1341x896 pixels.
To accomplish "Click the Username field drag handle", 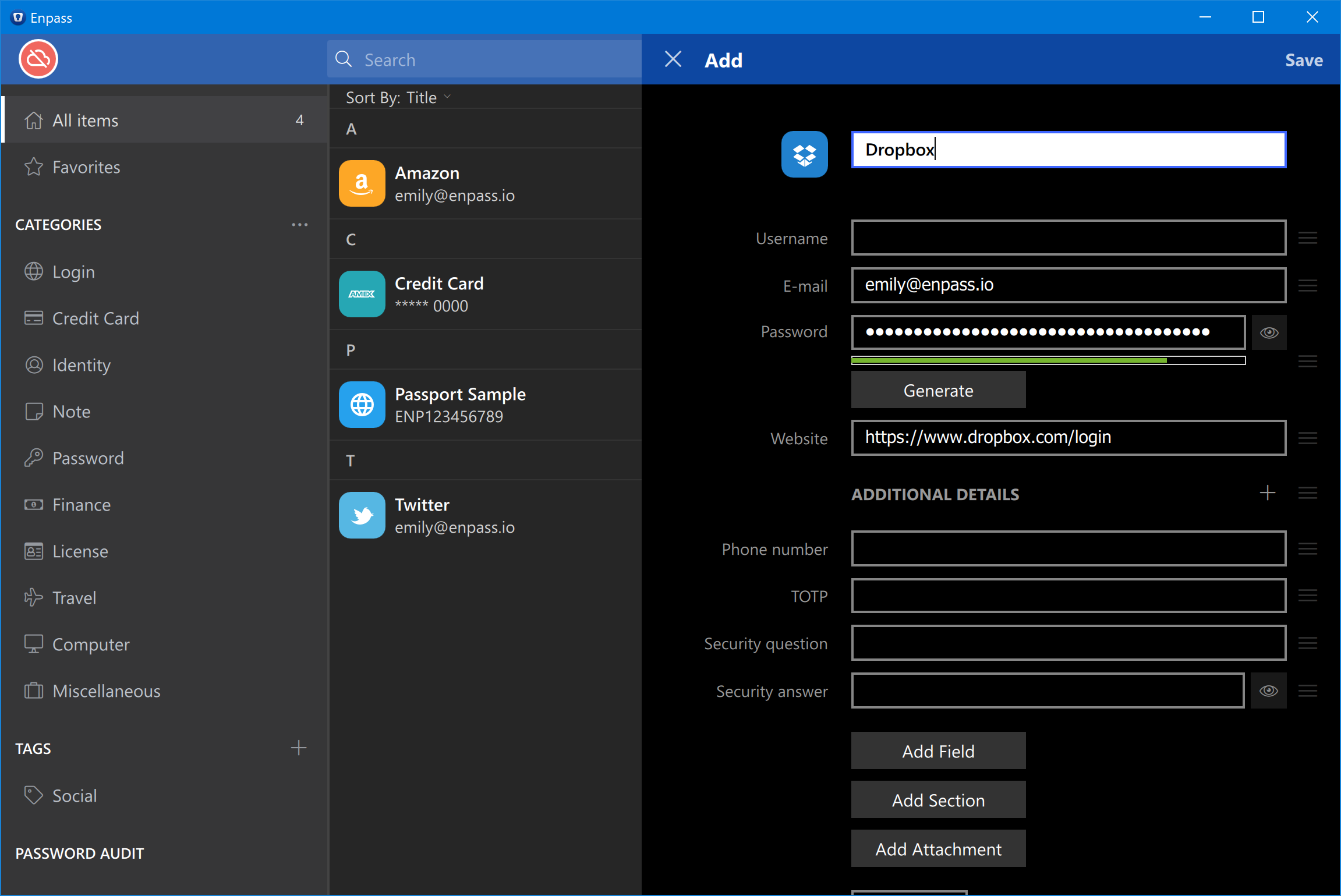I will pyautogui.click(x=1307, y=238).
